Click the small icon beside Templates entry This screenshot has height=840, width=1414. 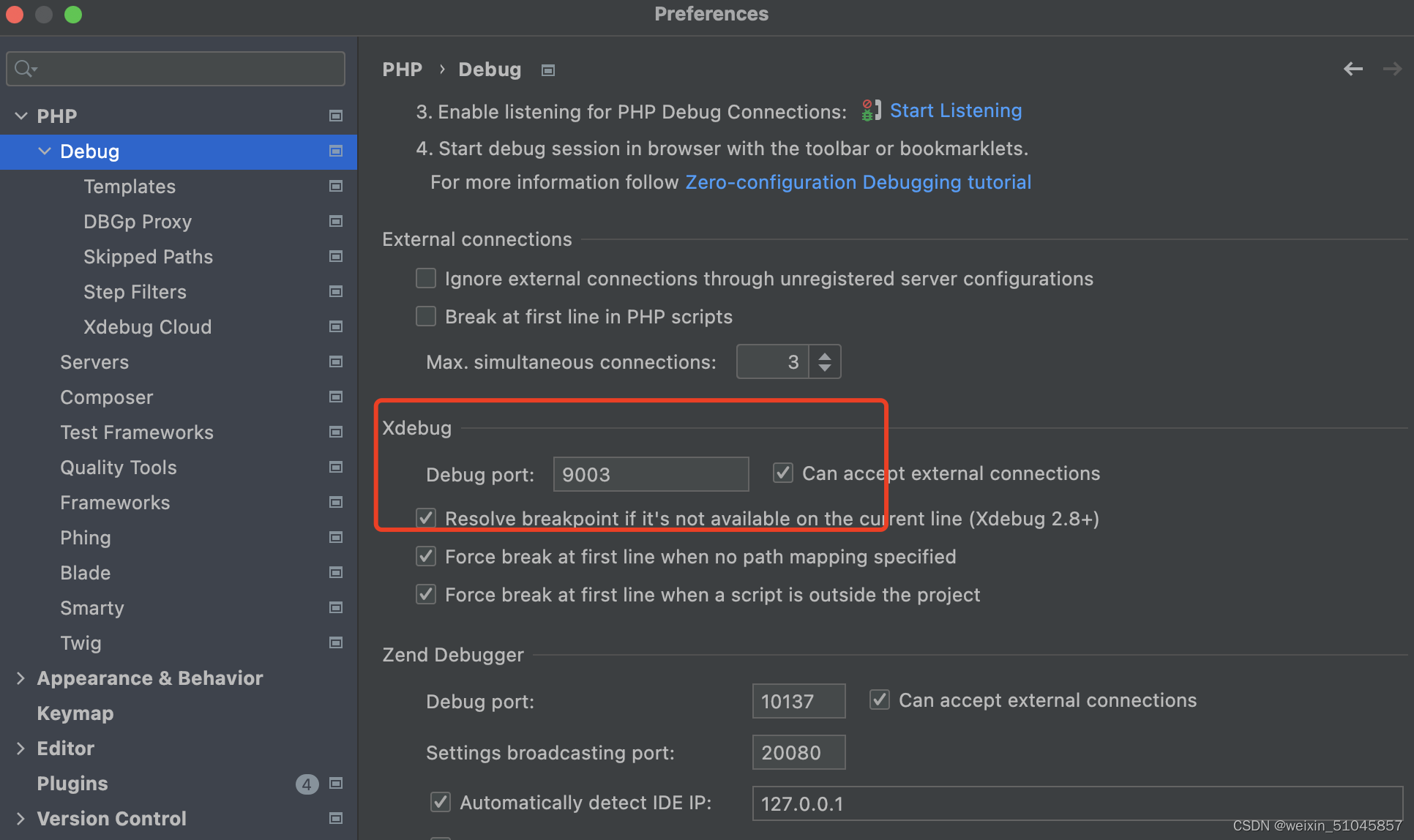click(x=336, y=187)
